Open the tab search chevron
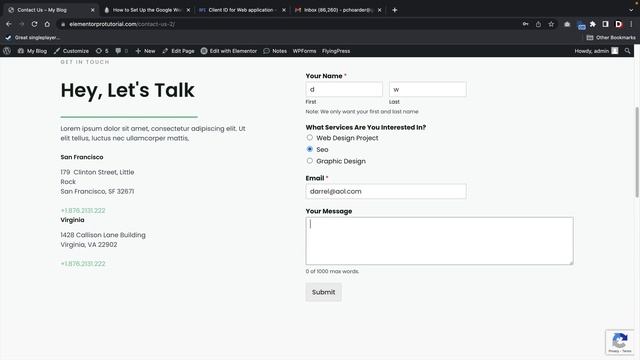 [x=631, y=10]
